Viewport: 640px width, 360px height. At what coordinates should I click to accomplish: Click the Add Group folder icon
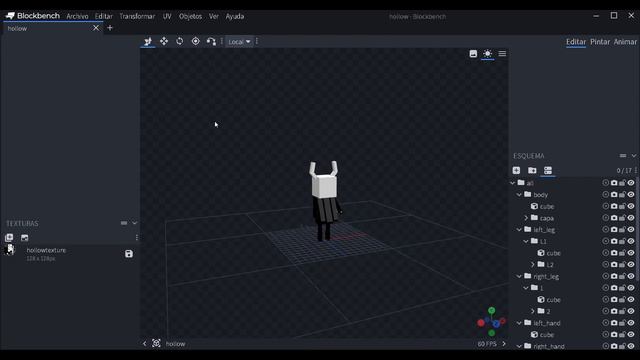pyautogui.click(x=532, y=170)
